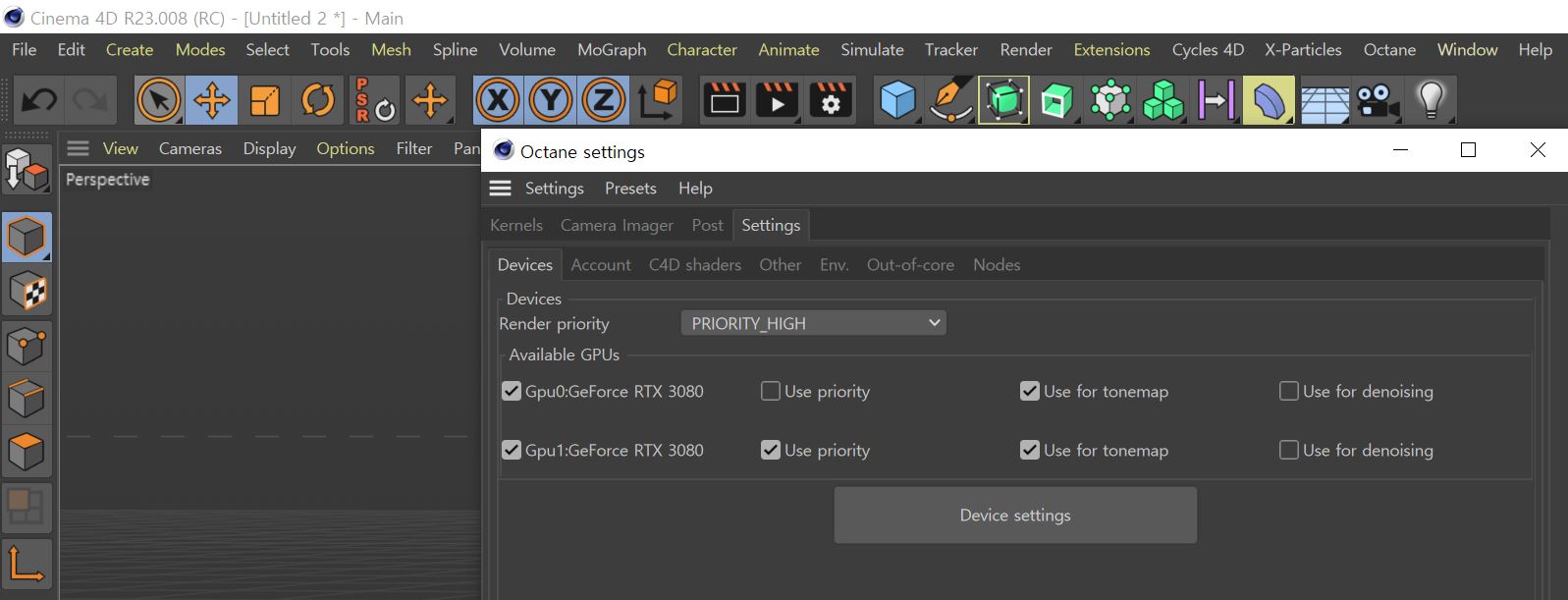The width and height of the screenshot is (1568, 600).
Task: Click the Available GPUs group label
Action: pyautogui.click(x=565, y=355)
